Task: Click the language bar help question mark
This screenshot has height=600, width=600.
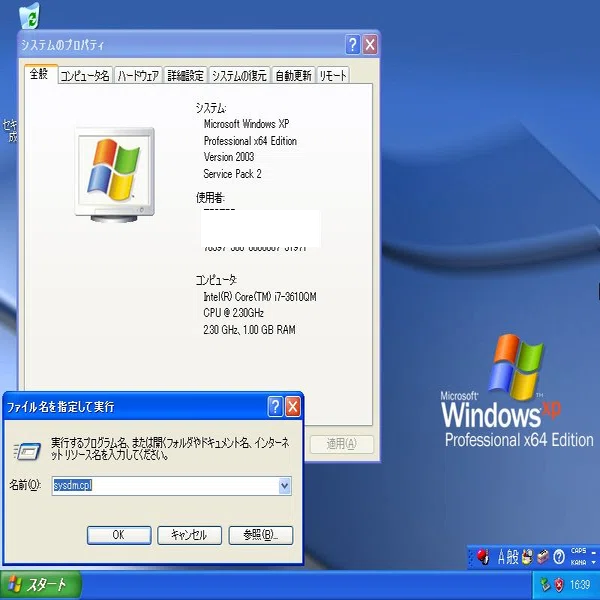Action: [559, 557]
